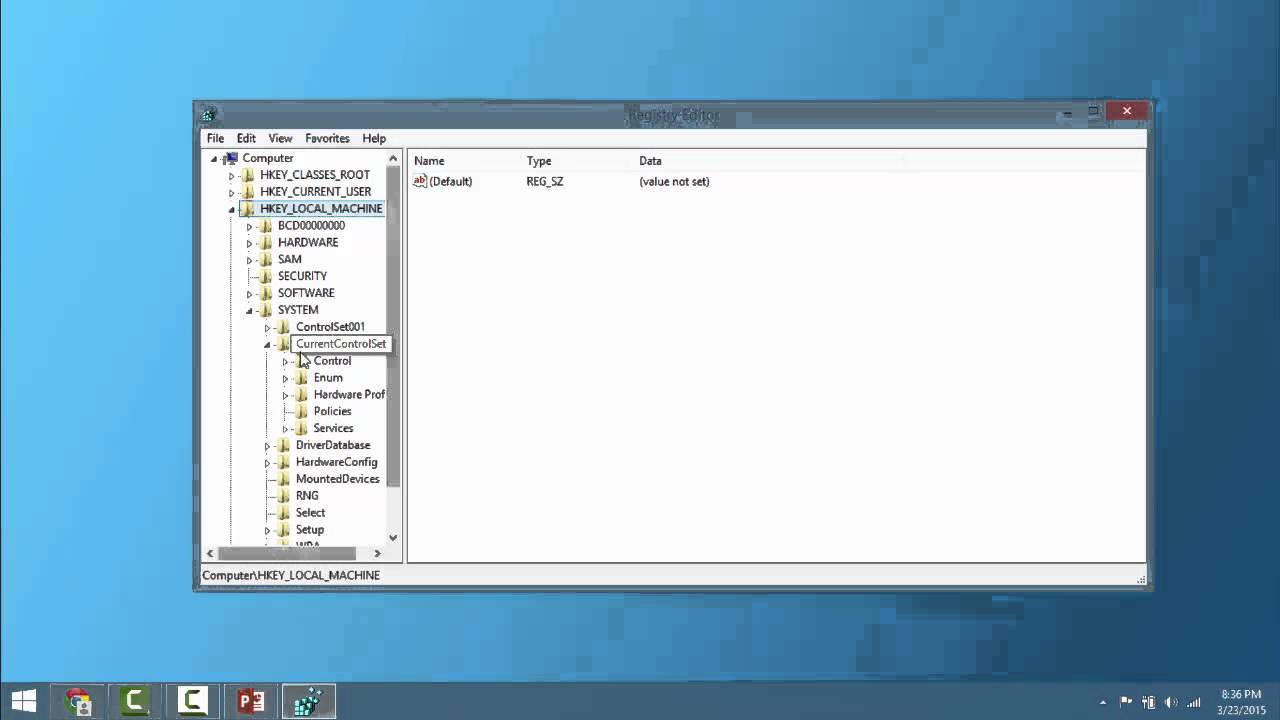
Task: Click the SECURITY folder icon
Action: [x=266, y=276]
